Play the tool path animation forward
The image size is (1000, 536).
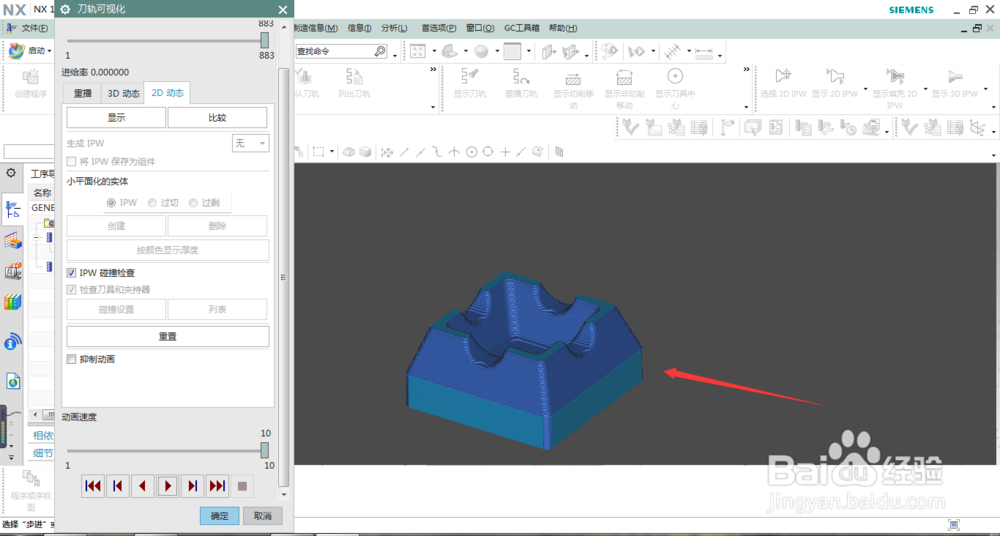(x=168, y=486)
